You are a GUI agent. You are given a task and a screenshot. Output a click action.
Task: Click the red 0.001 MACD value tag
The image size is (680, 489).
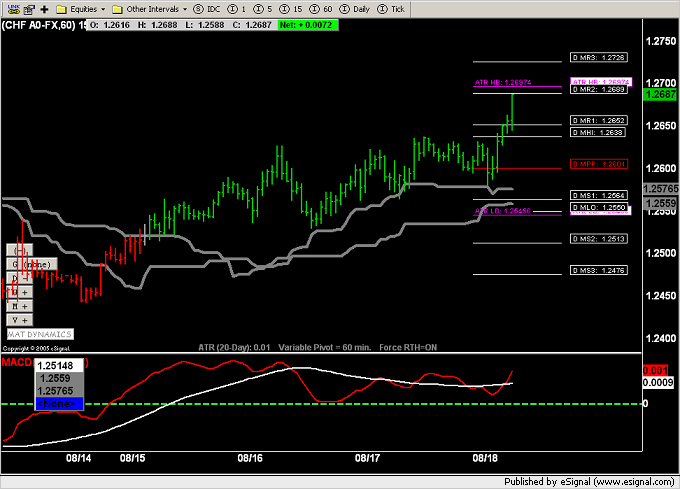click(x=656, y=370)
